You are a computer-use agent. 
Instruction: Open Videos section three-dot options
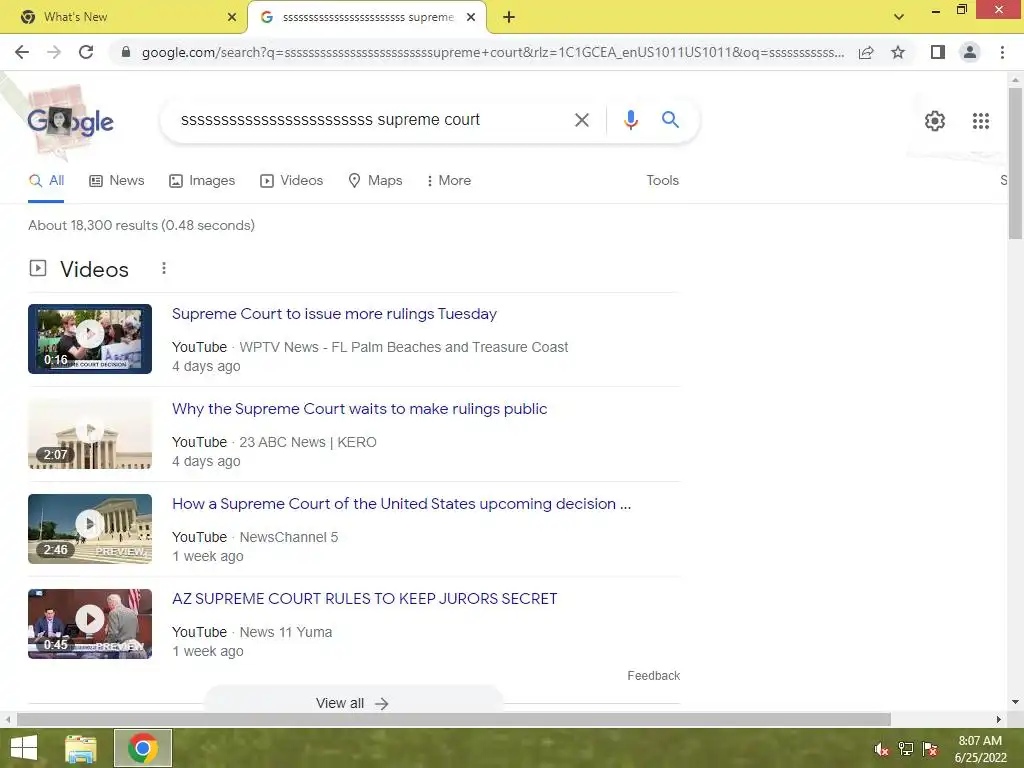point(164,268)
